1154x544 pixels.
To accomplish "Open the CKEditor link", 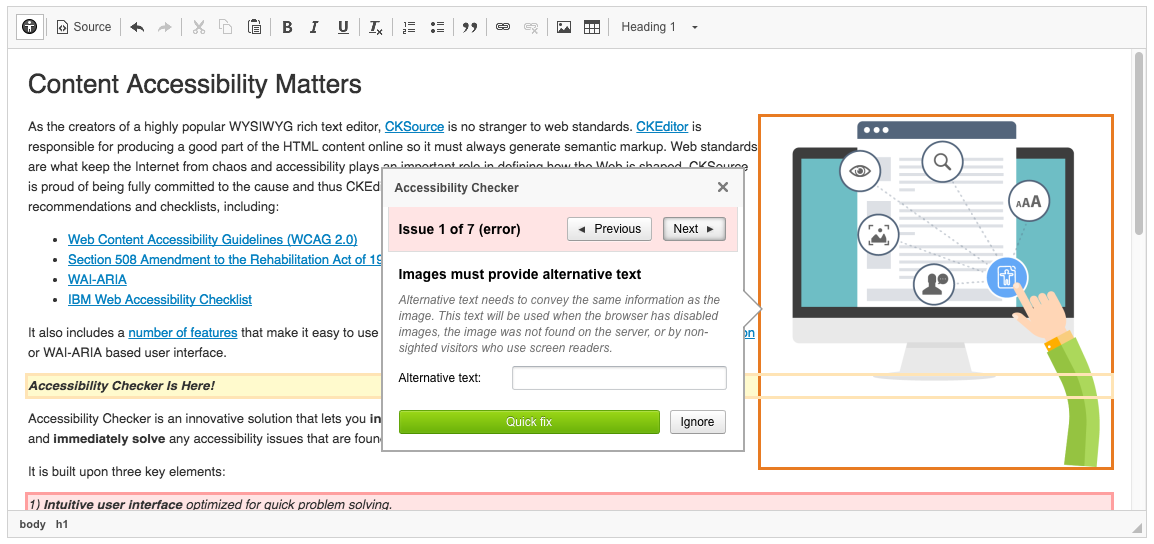I will [x=662, y=127].
